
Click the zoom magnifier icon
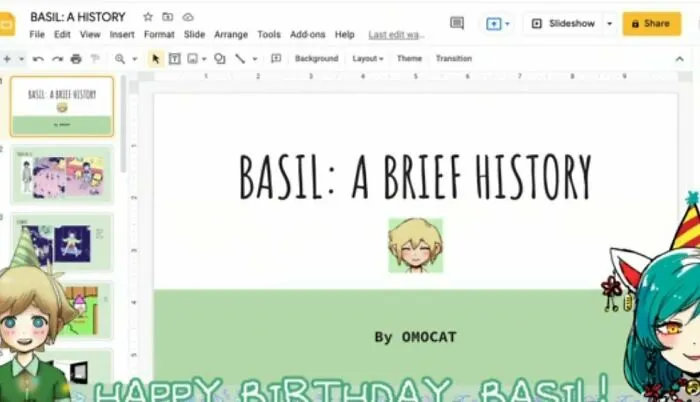(x=120, y=59)
